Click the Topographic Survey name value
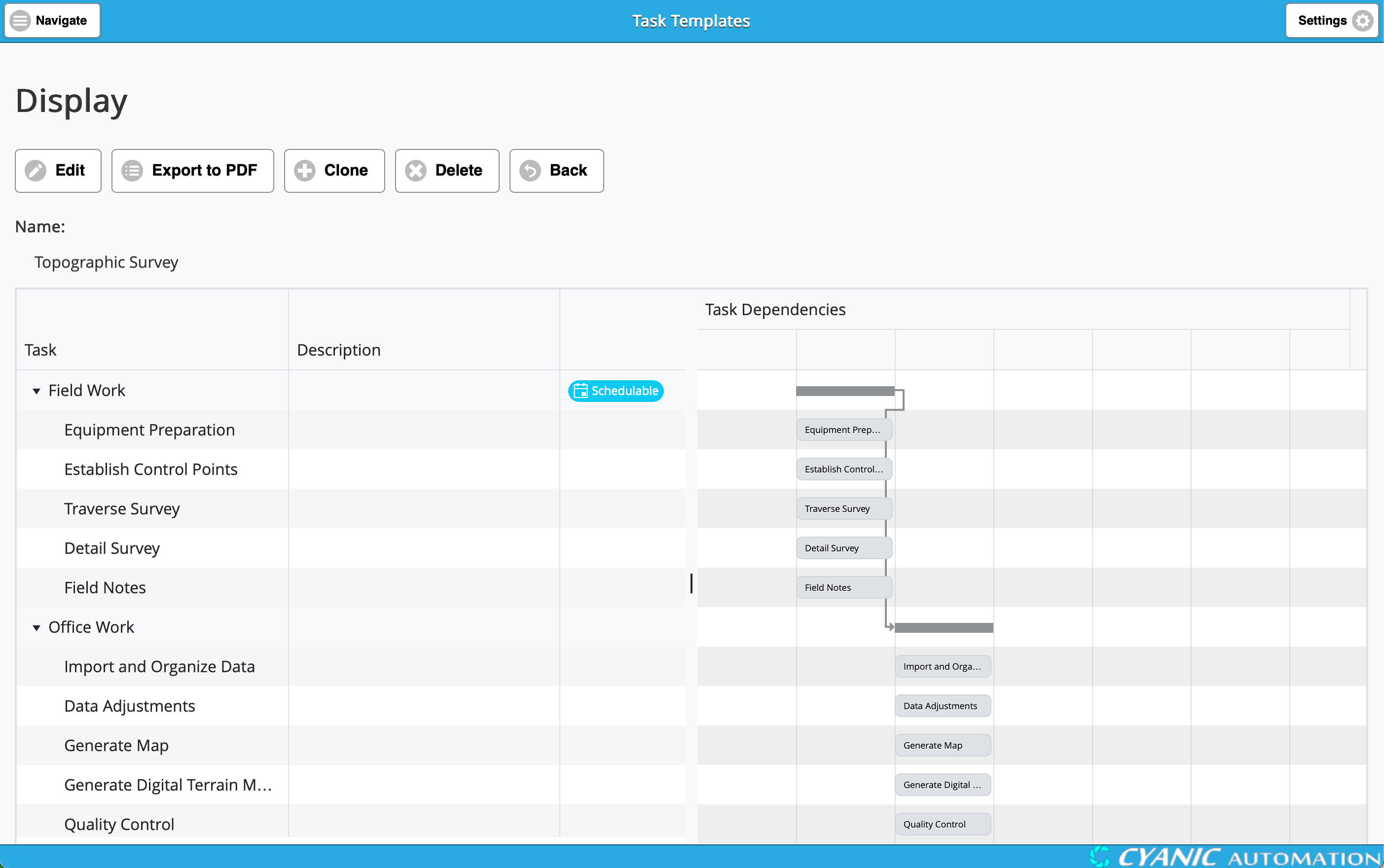 [106, 262]
